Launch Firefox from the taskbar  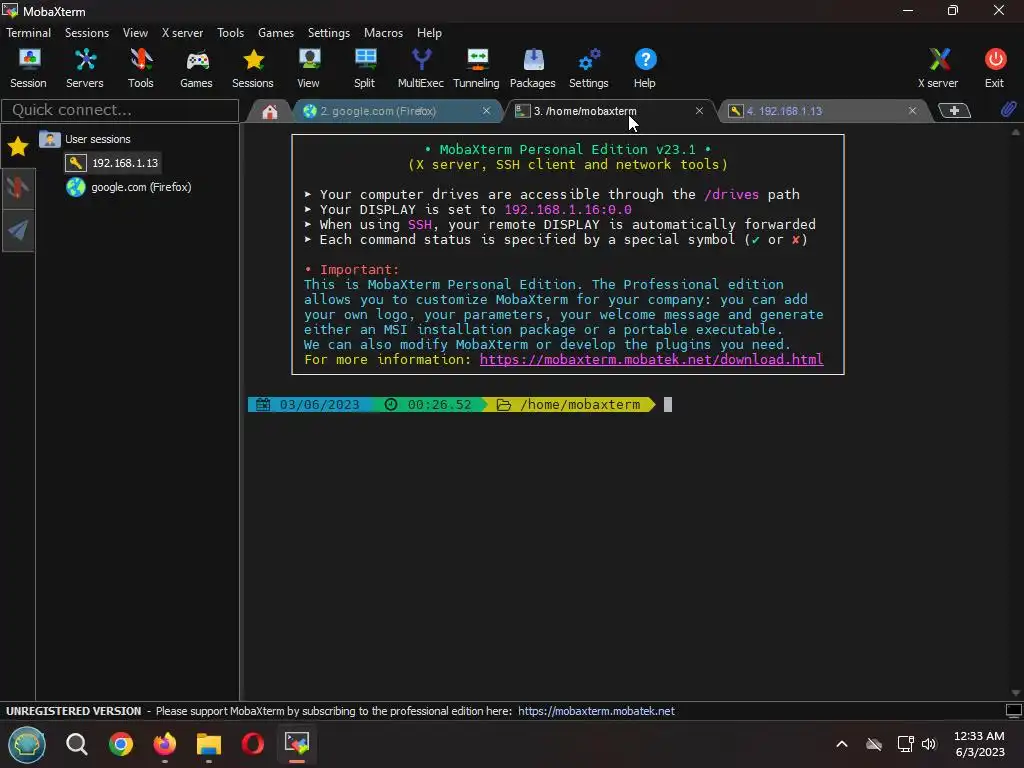(165, 744)
